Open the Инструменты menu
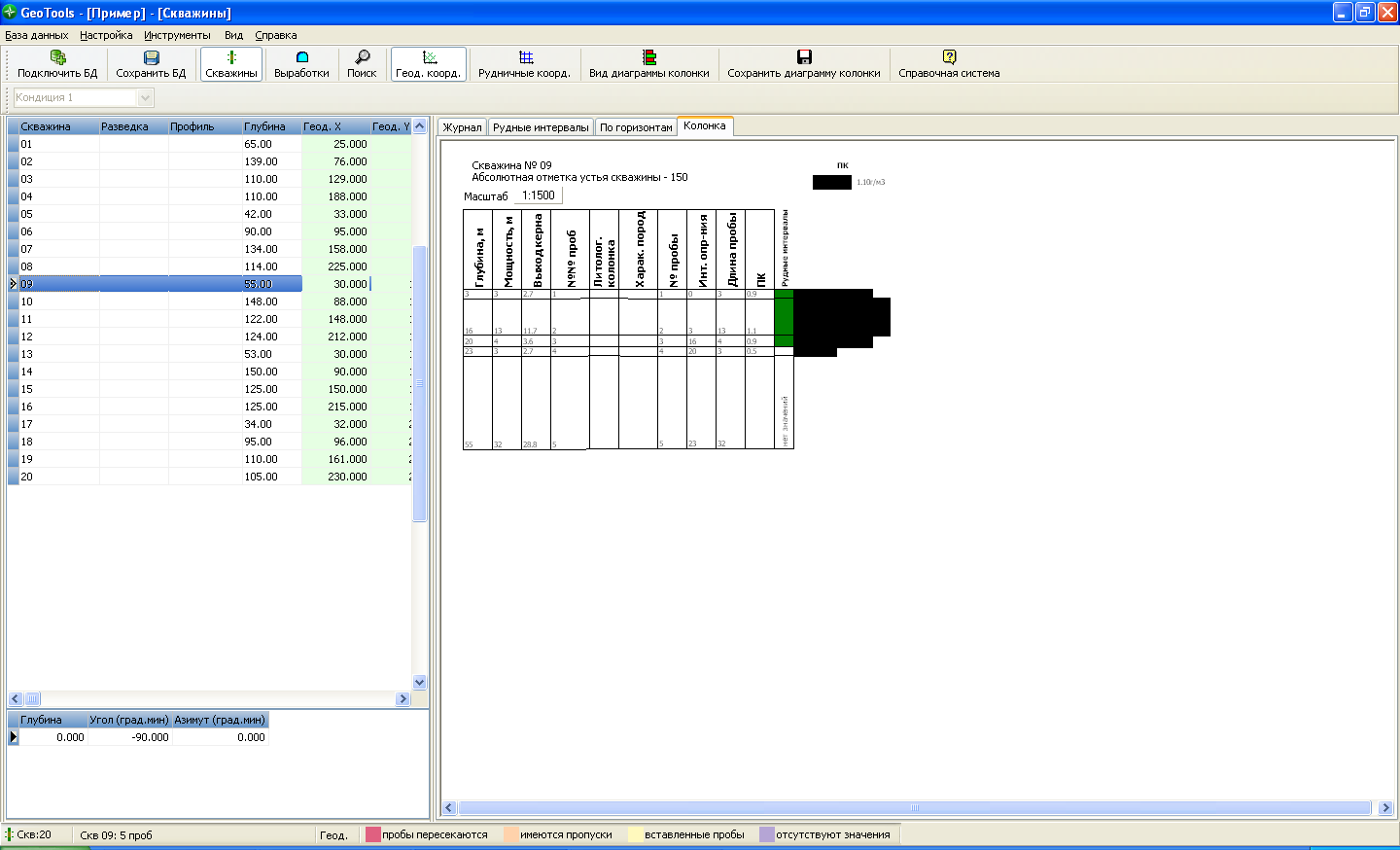 pos(177,35)
